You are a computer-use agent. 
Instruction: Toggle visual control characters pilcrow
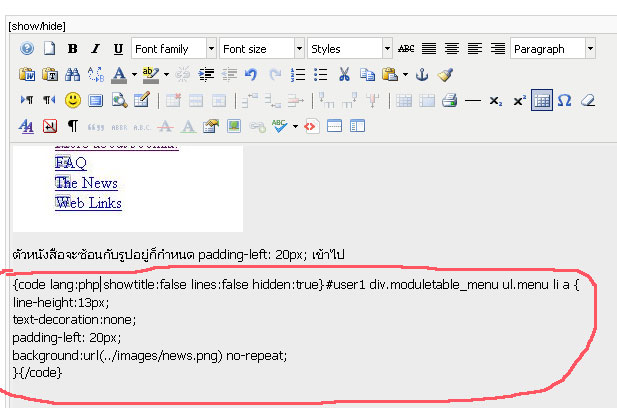pyautogui.click(x=72, y=126)
